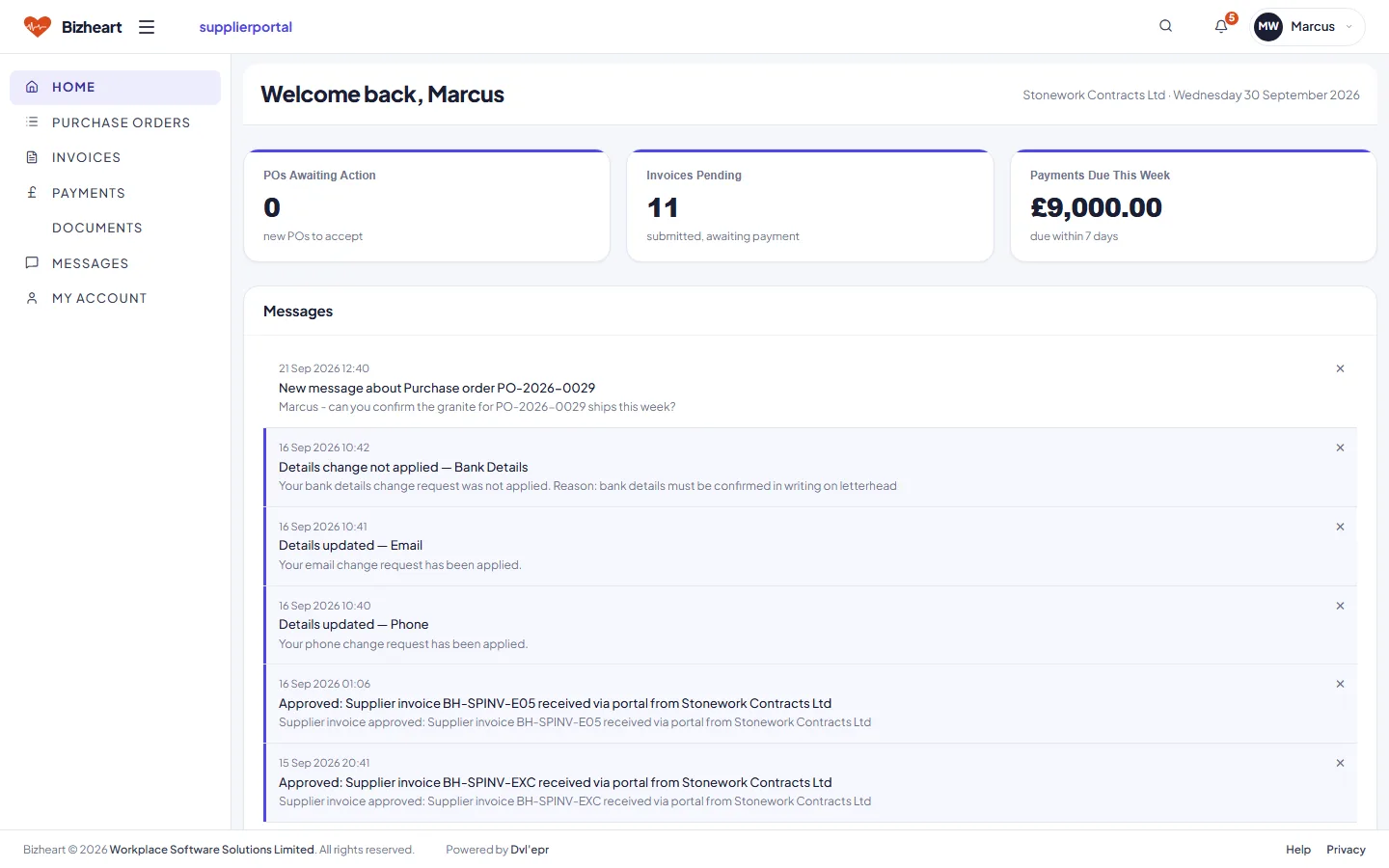Dismiss the Details updated Email message
1389x868 pixels.
pos(1340,527)
